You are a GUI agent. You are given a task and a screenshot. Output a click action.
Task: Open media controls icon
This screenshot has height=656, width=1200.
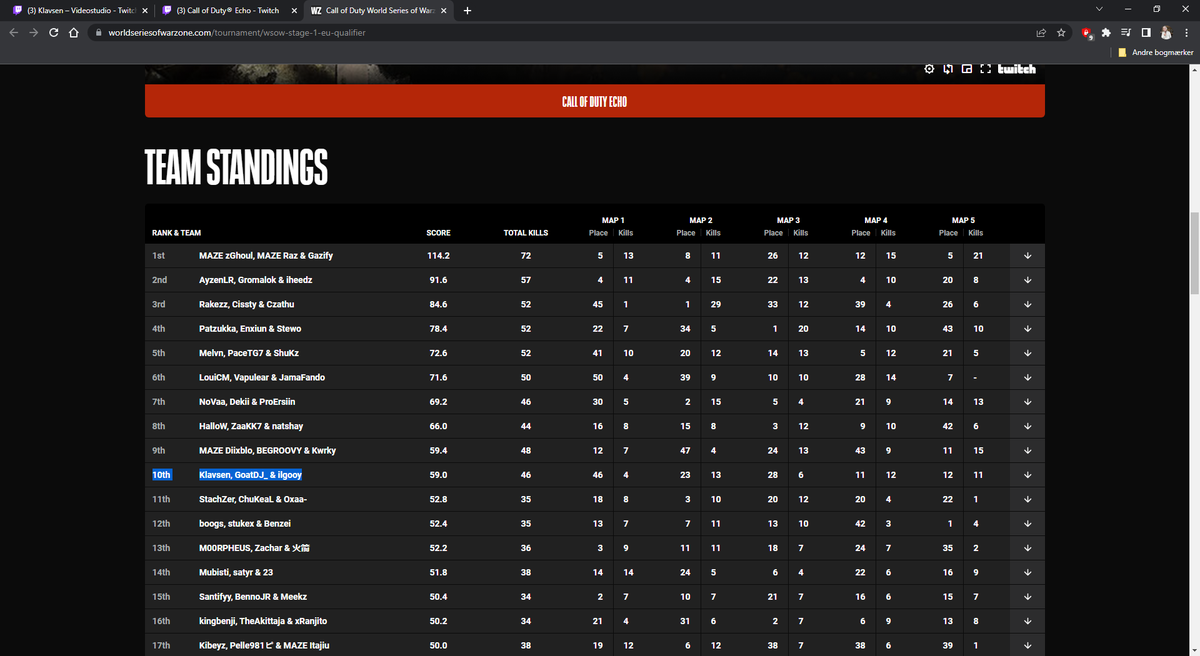1126,32
